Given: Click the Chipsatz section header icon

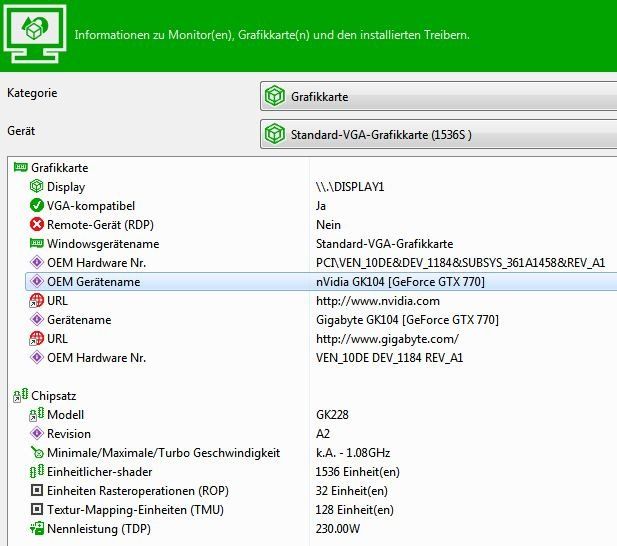Looking at the screenshot, I should tap(20, 395).
